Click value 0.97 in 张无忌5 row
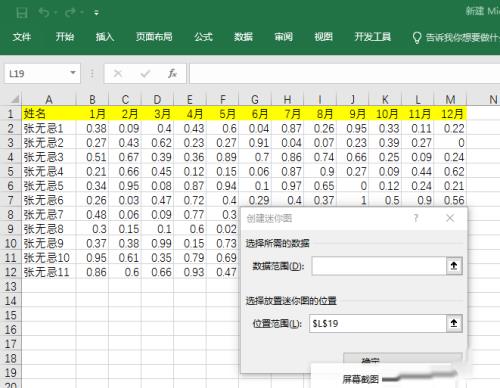 click(287, 186)
